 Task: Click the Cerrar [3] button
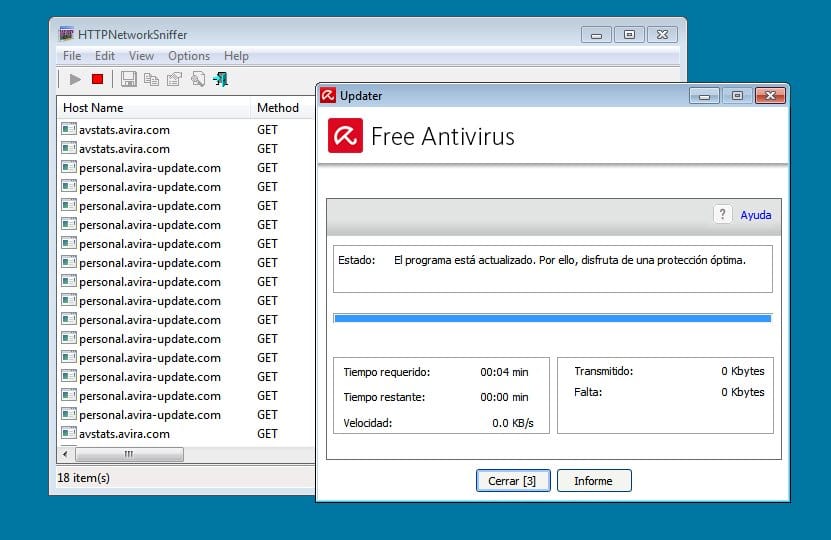pyautogui.click(x=512, y=481)
